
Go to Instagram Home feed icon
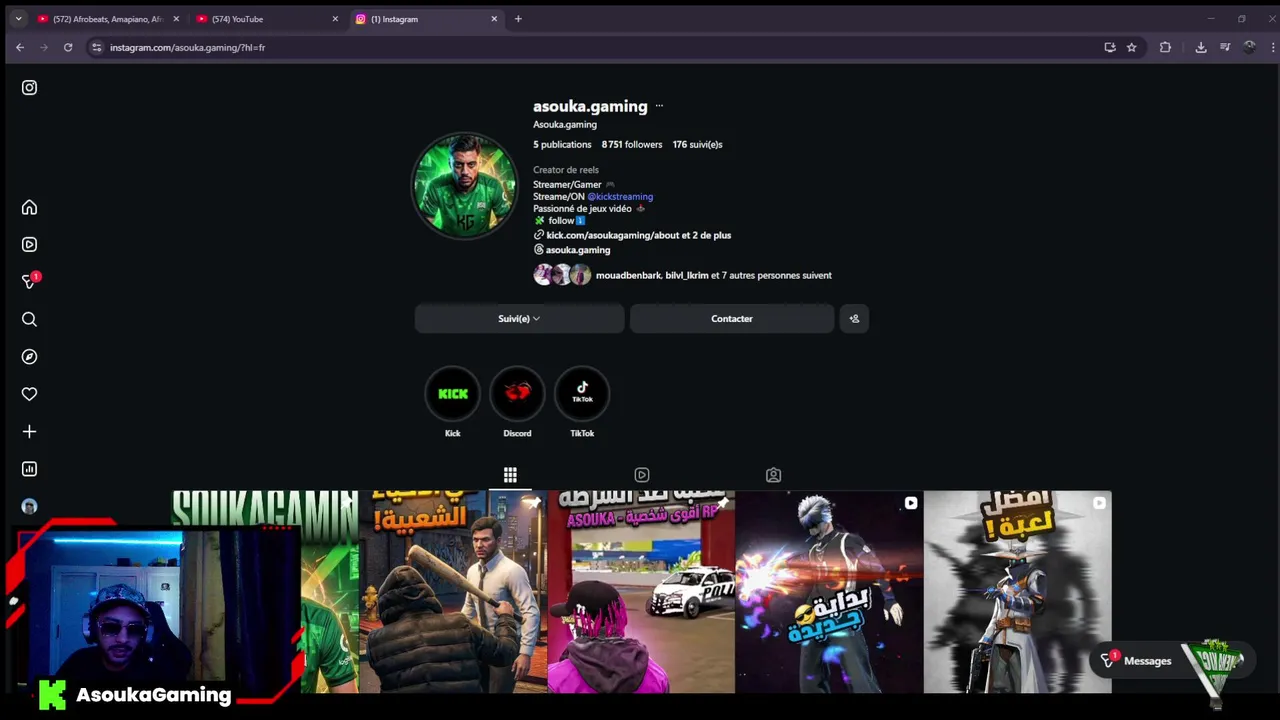29,207
